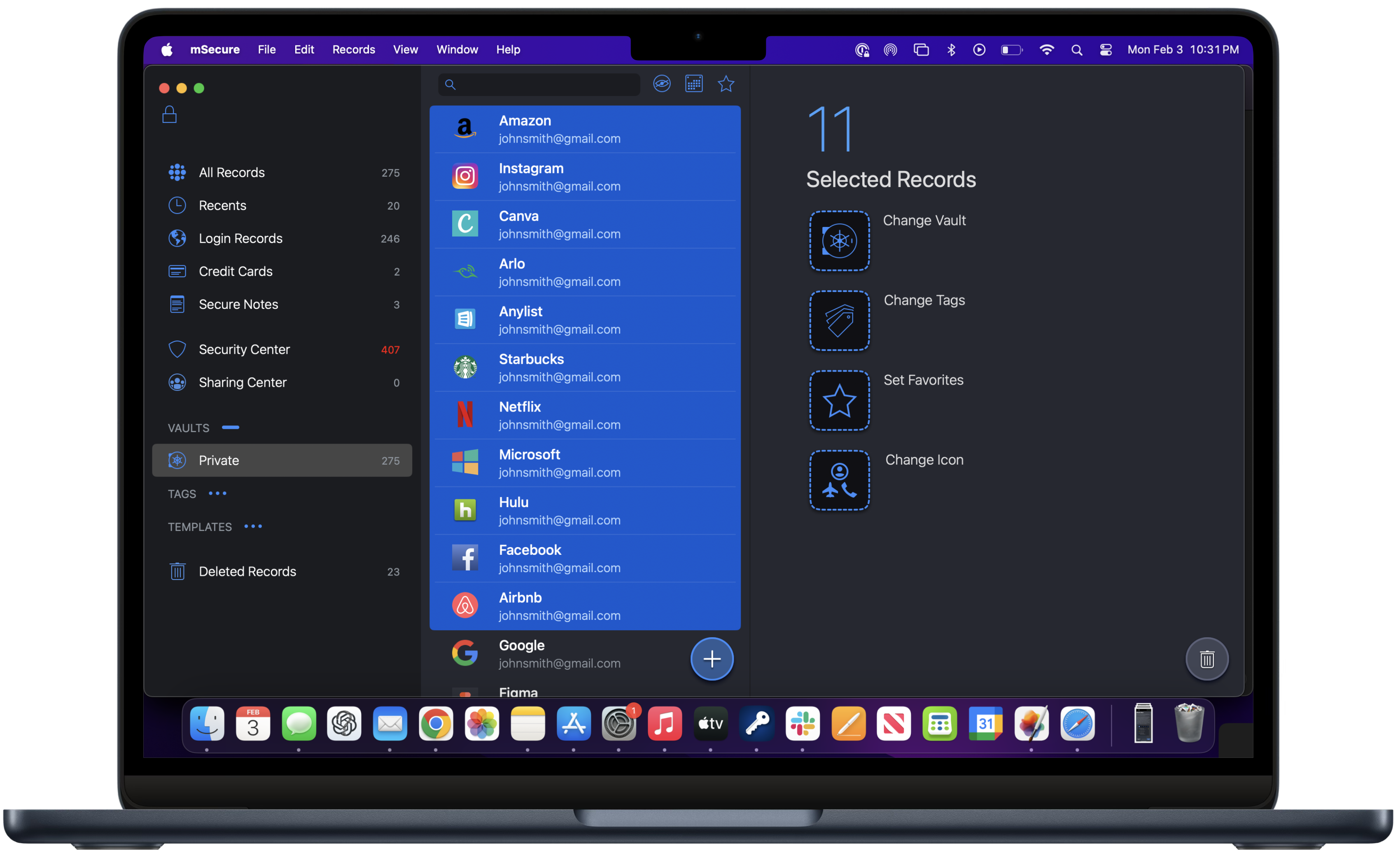Open calendar date filter icon

click(694, 84)
